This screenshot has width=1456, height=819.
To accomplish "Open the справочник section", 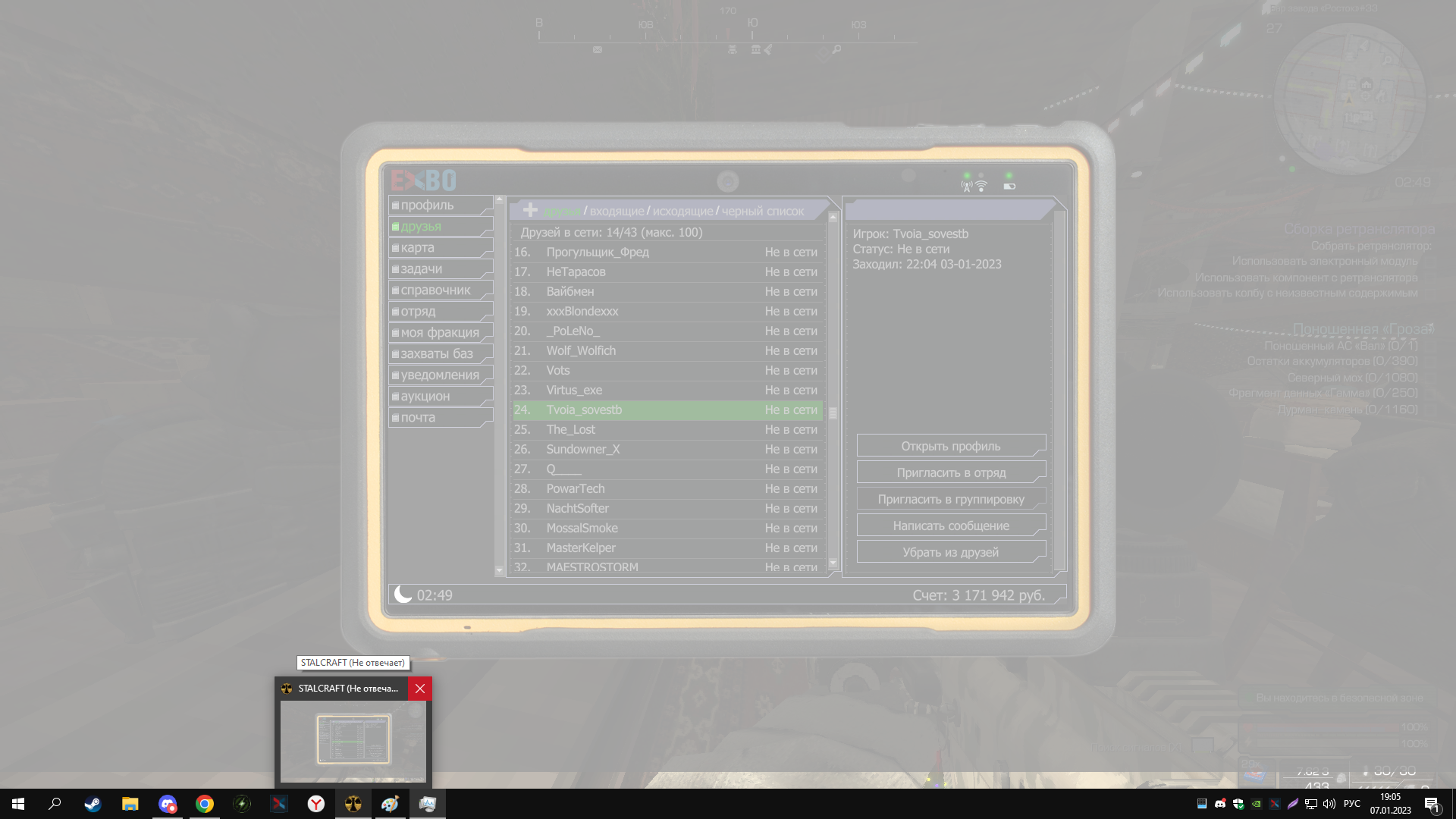I will coord(441,290).
